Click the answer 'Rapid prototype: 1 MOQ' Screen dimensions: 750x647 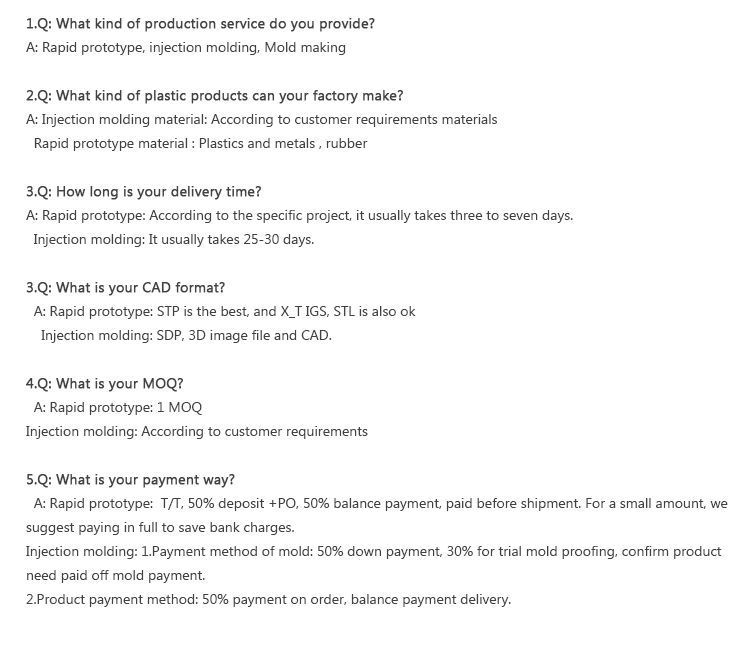[118, 407]
